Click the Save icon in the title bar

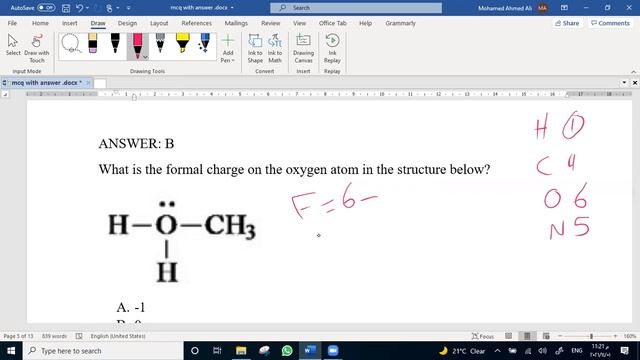point(66,8)
